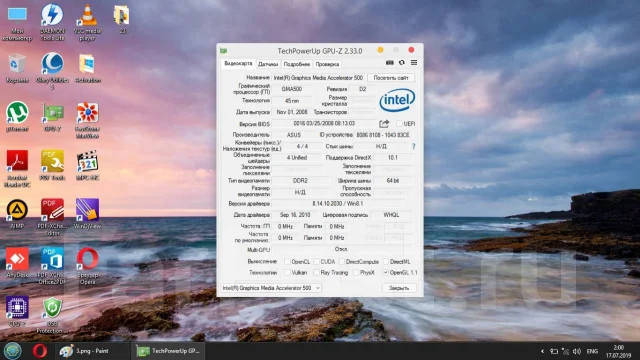Select the AnyDesk desktop icon
Viewport: 640px width, 360px height.
coord(17,262)
